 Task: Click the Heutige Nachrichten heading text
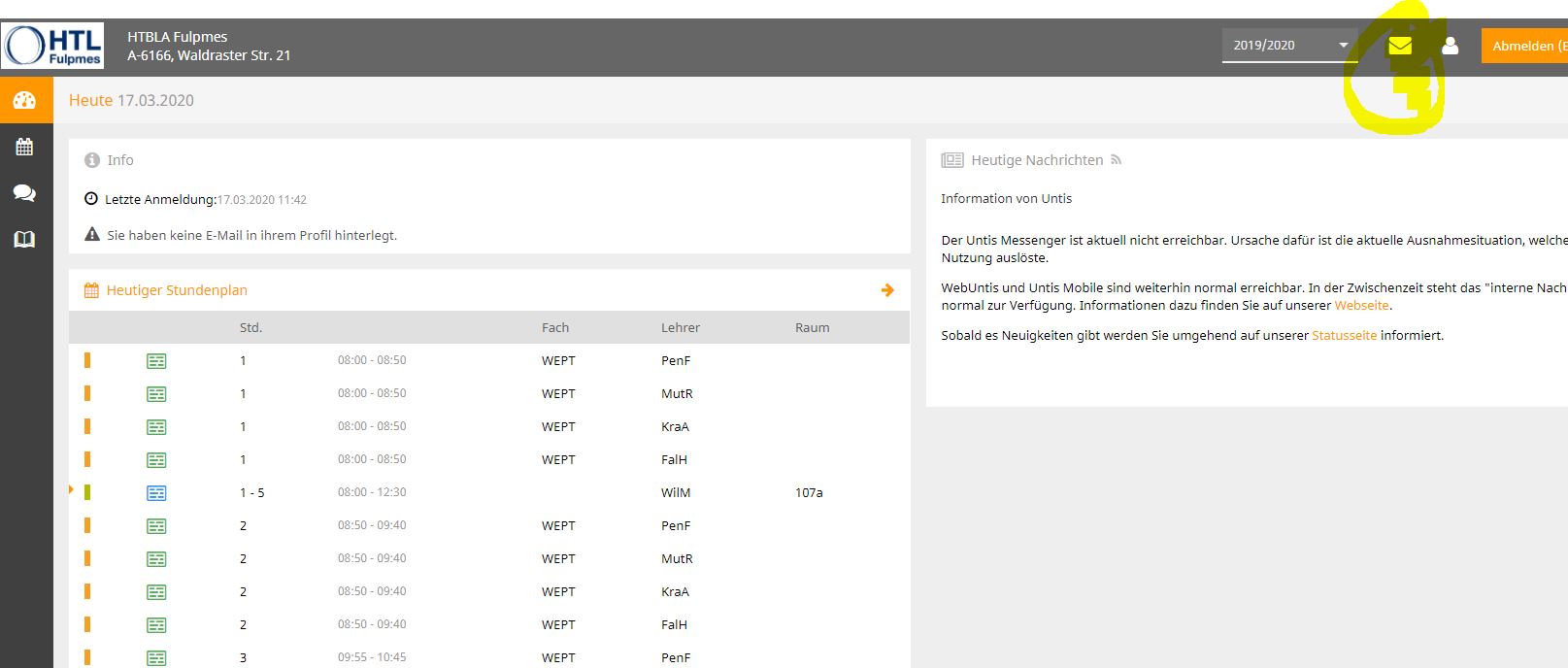point(1037,160)
